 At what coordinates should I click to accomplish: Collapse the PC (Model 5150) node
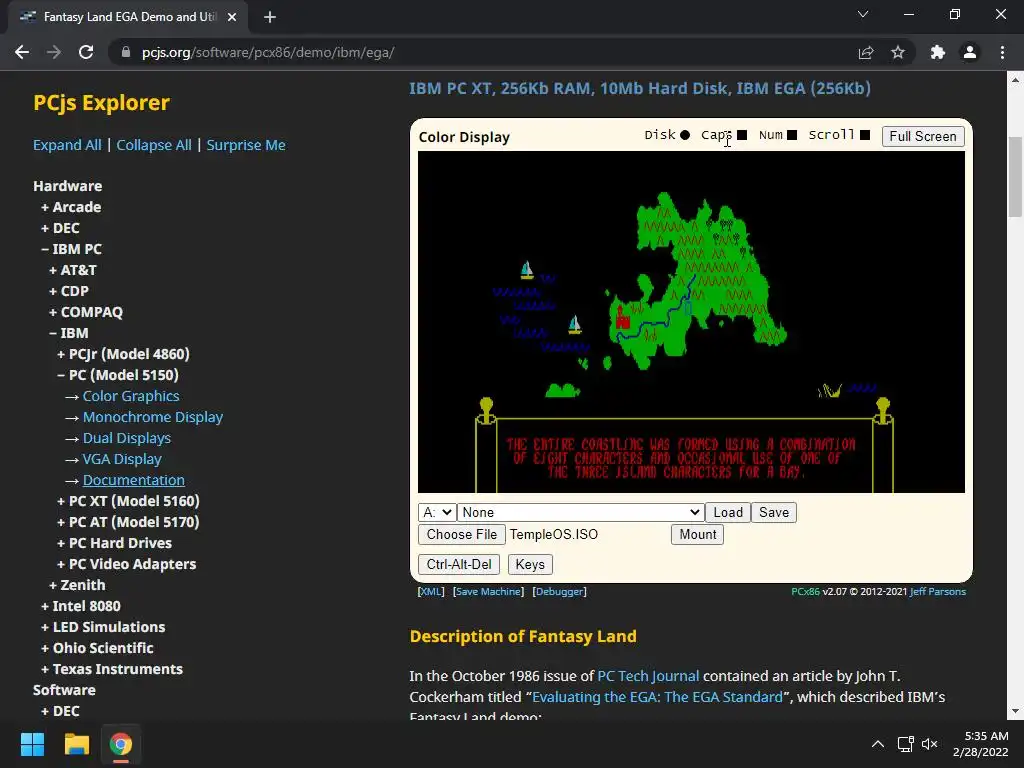coord(118,375)
